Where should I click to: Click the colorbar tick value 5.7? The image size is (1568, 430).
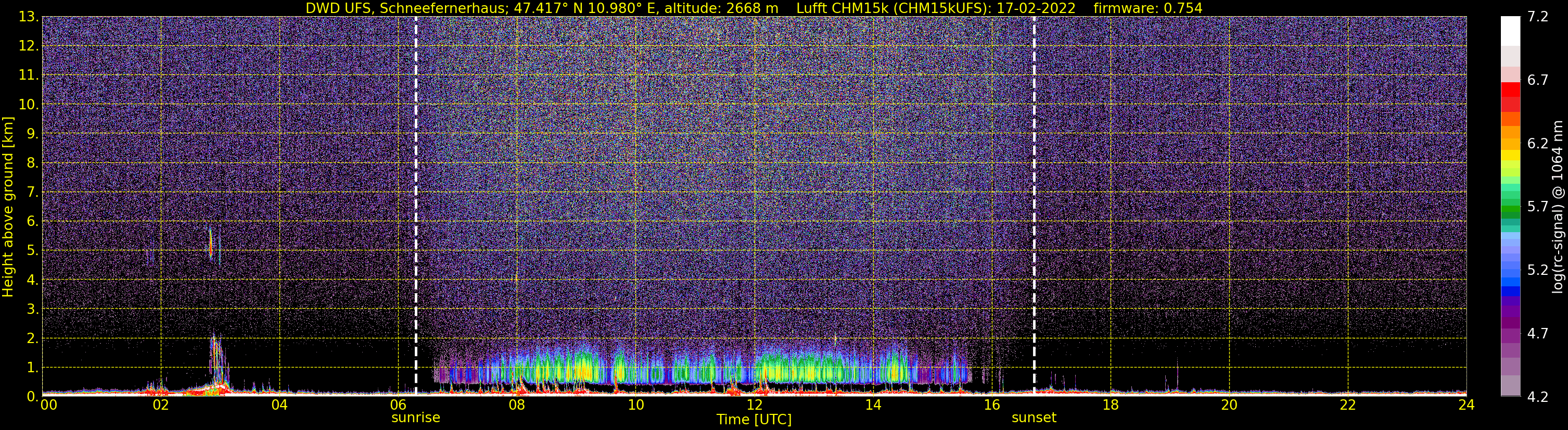pos(1538,207)
